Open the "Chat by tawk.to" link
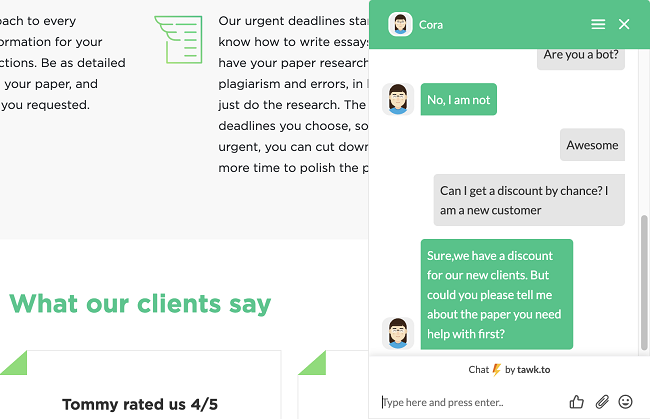Screen dimensions: 650x419 509,370
